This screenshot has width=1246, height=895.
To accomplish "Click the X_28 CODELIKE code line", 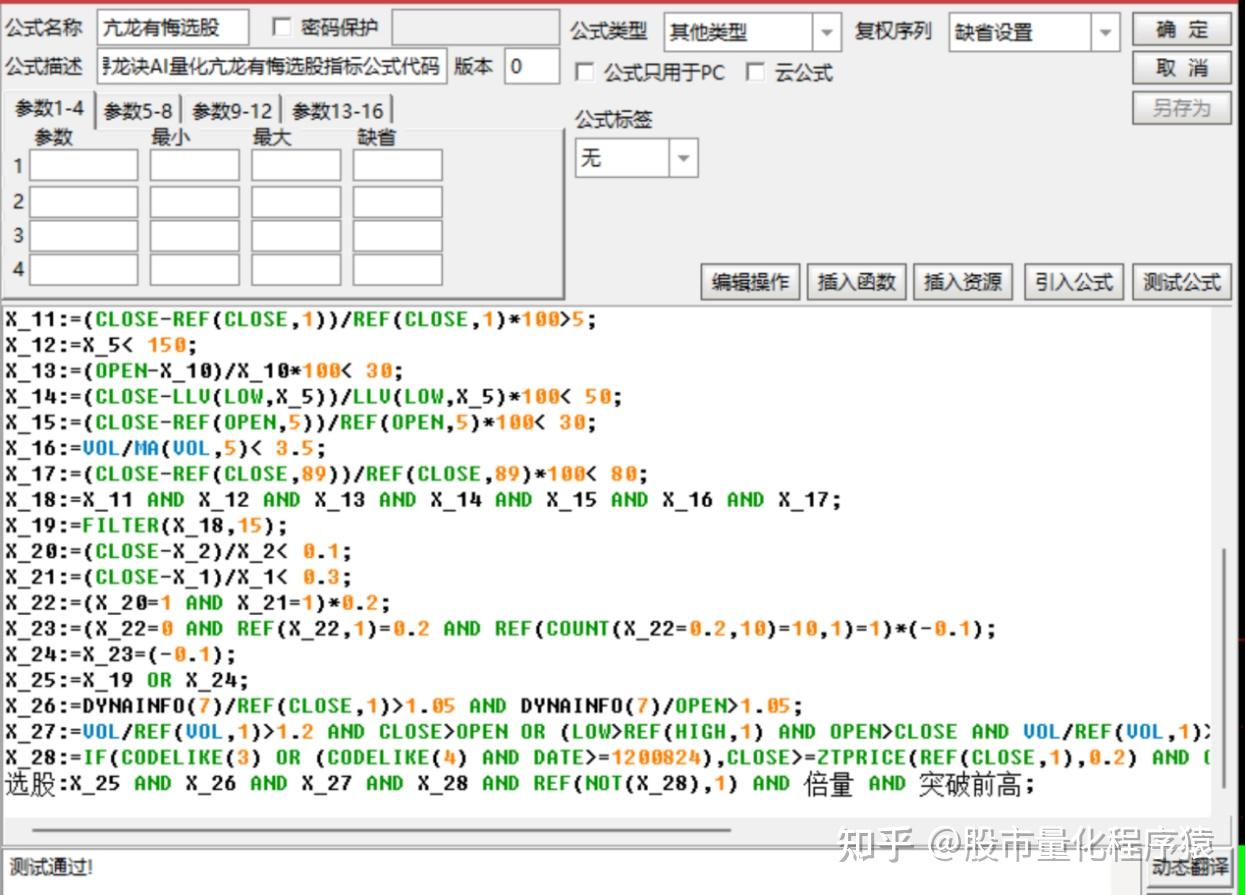I will (608, 757).
